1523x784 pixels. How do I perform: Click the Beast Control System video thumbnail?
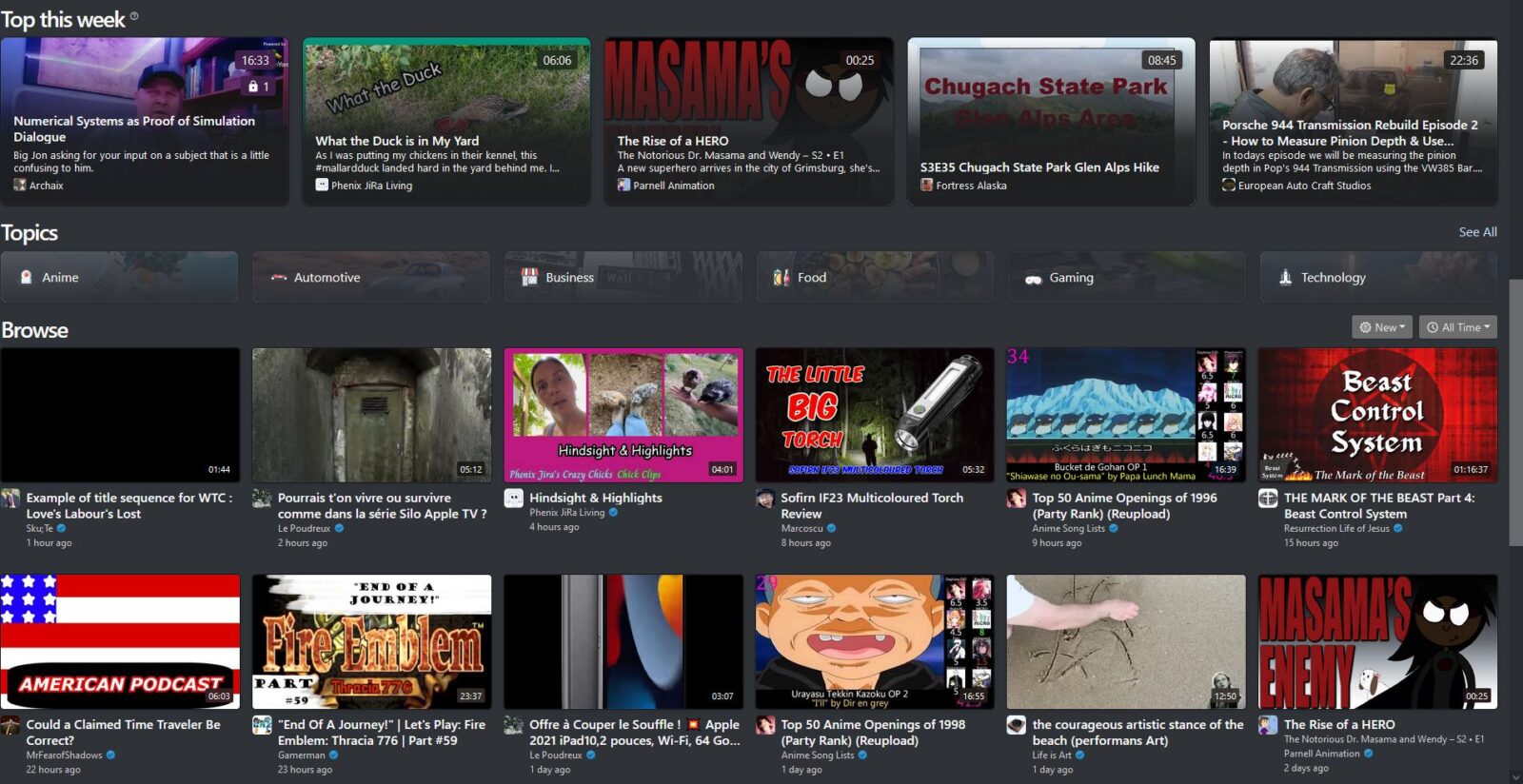point(1376,415)
